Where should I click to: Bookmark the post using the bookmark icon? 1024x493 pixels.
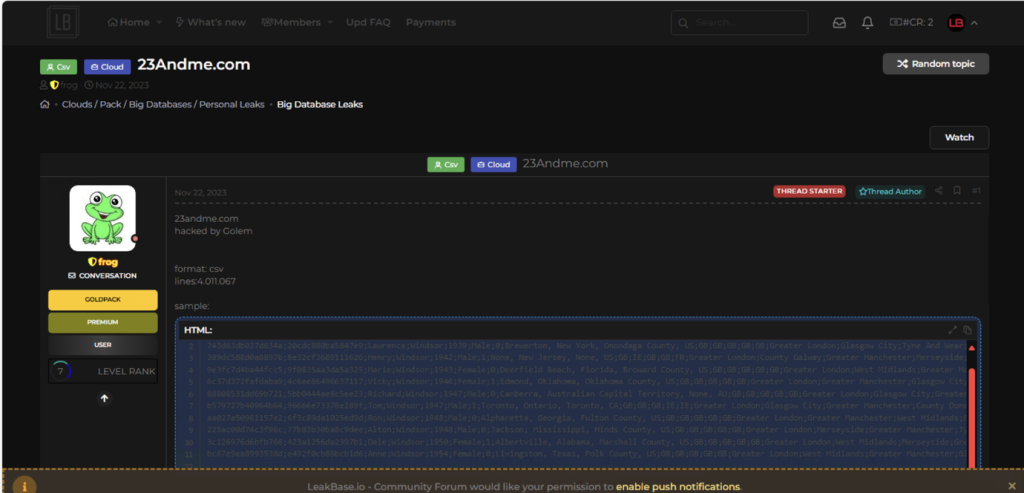(x=957, y=190)
